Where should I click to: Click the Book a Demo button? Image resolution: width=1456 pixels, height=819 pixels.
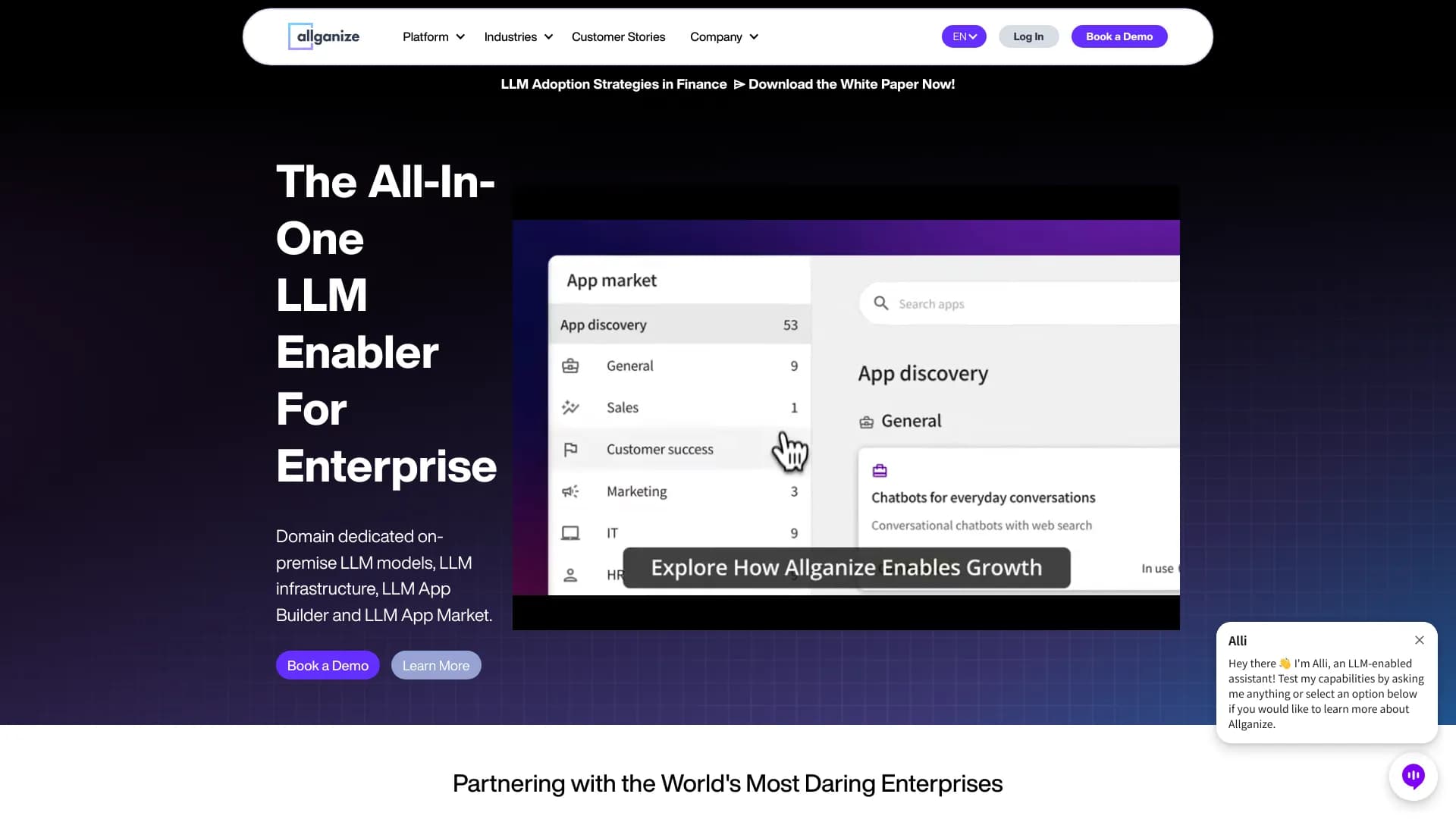(1119, 36)
